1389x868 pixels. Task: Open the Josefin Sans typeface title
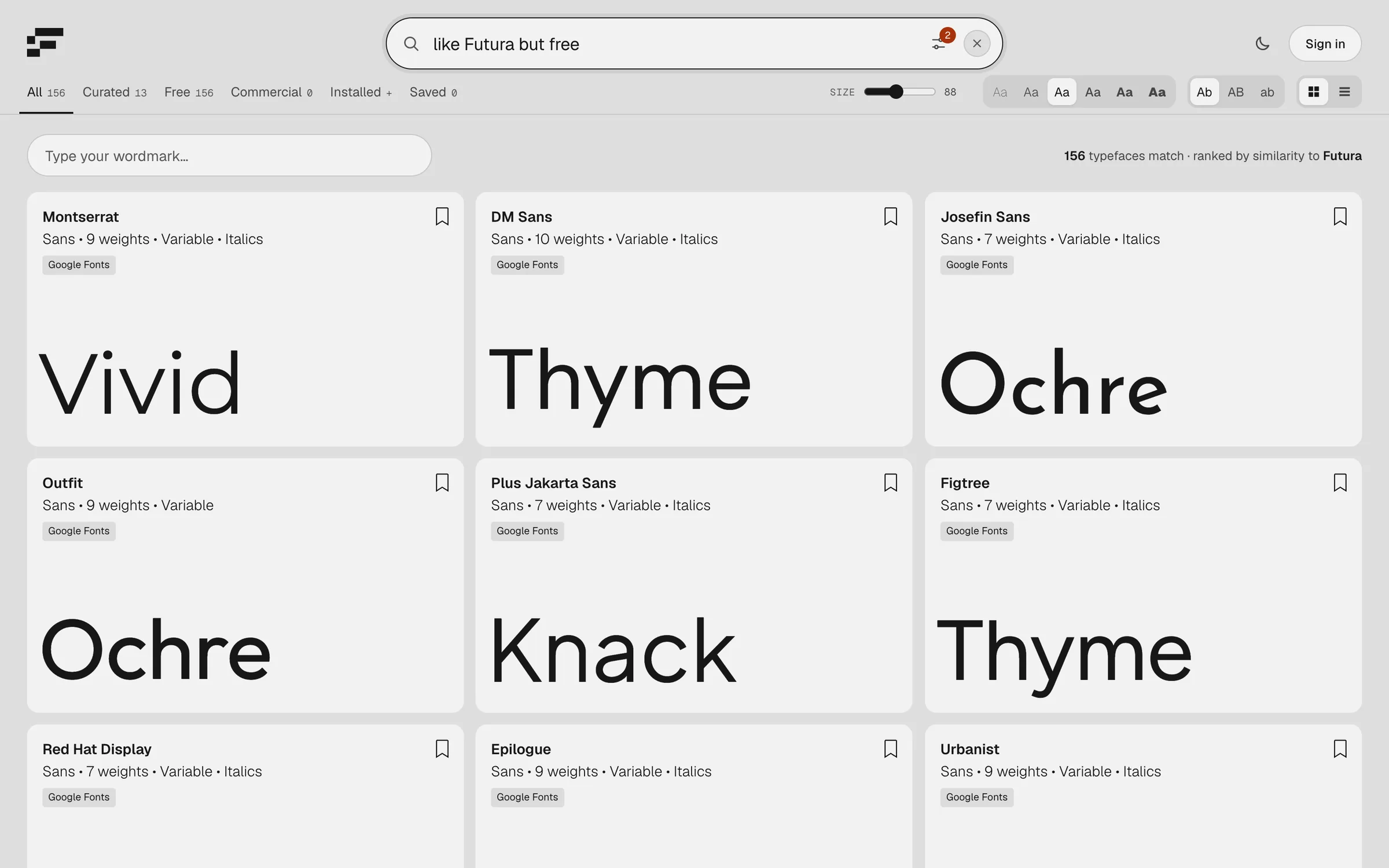(x=985, y=217)
